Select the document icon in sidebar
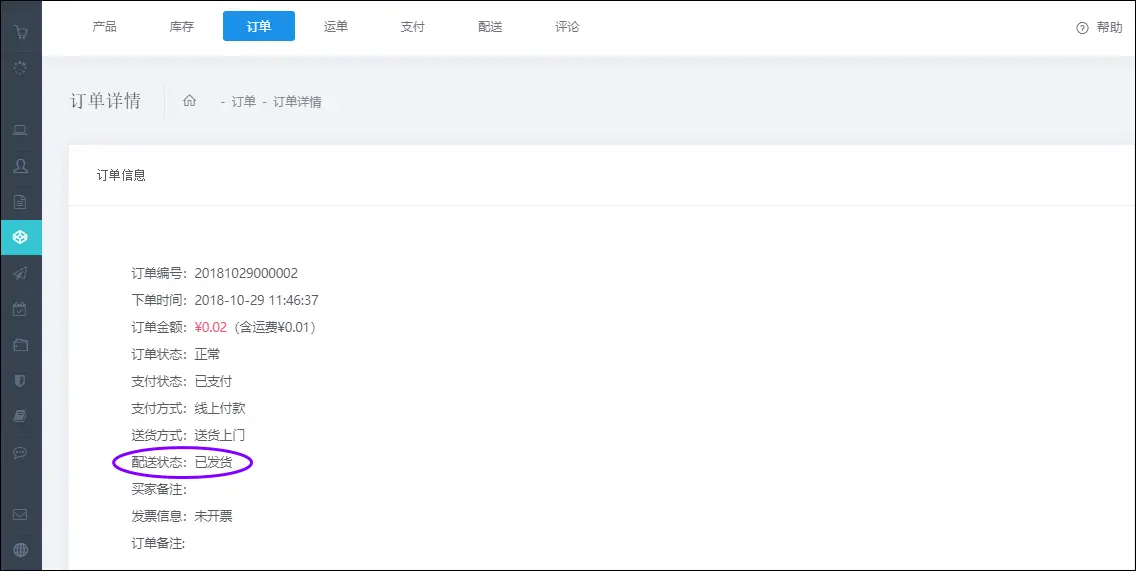 click(20, 202)
